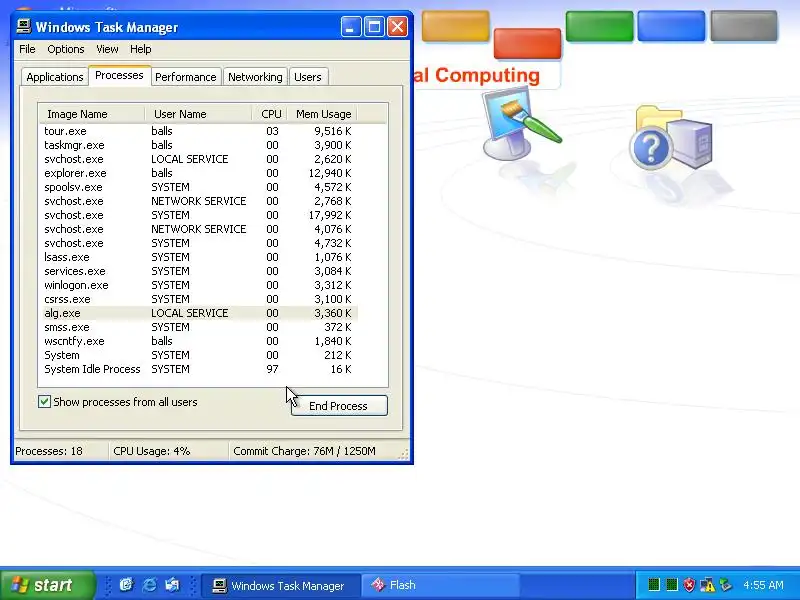Switch to the Performance tab
This screenshot has width=800, height=600.
[186, 77]
